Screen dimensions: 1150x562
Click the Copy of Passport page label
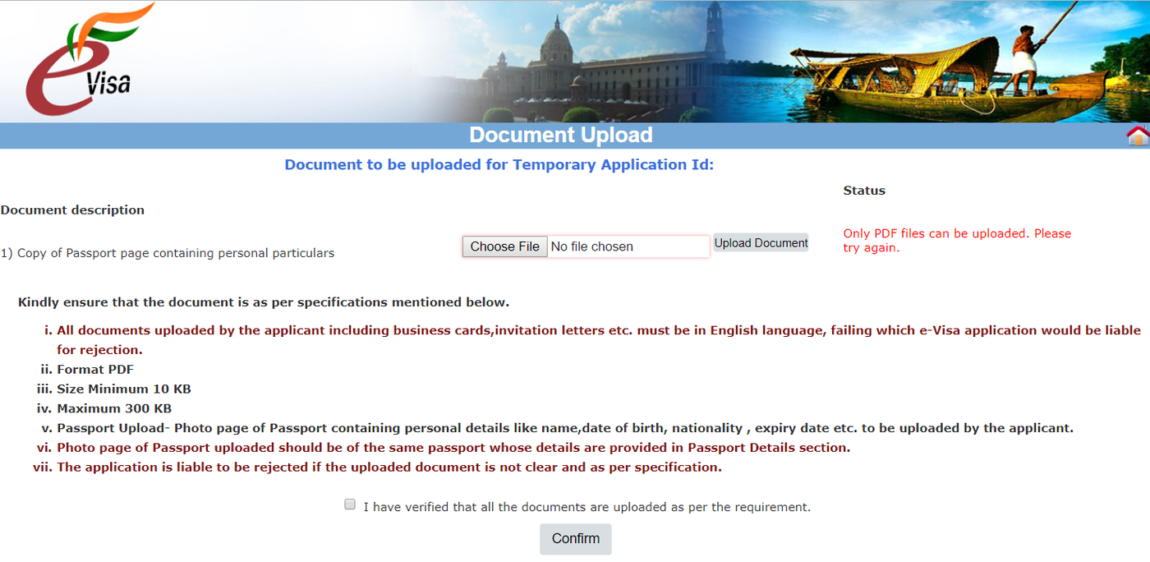[x=167, y=253]
